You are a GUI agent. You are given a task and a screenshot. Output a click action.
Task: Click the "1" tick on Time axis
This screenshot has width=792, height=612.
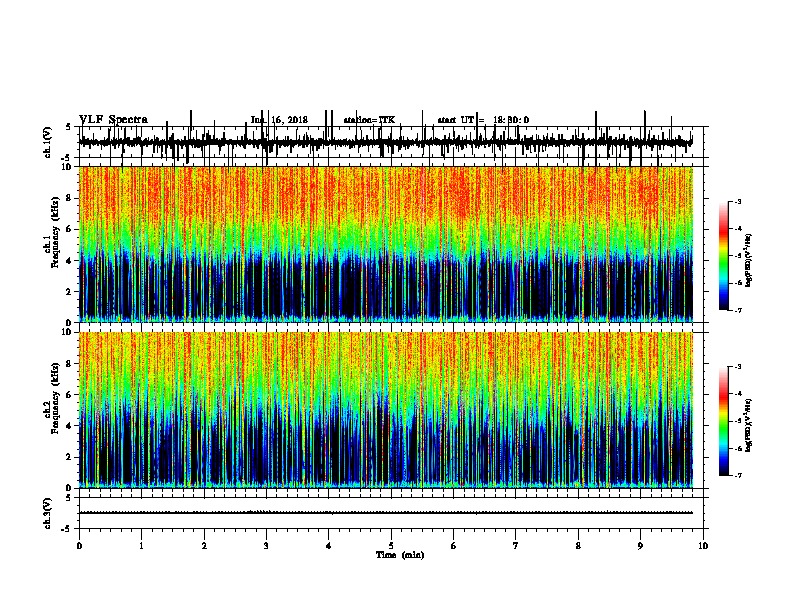[x=141, y=546]
